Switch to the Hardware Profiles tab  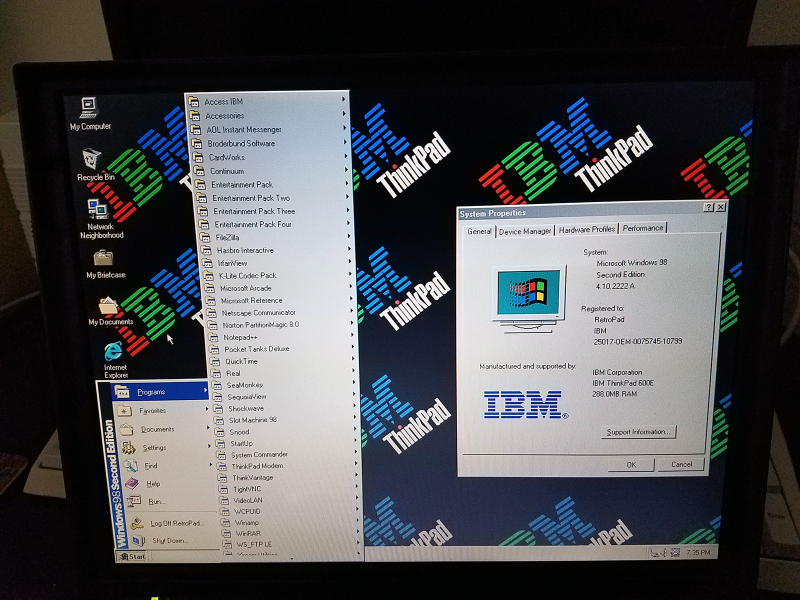(587, 230)
